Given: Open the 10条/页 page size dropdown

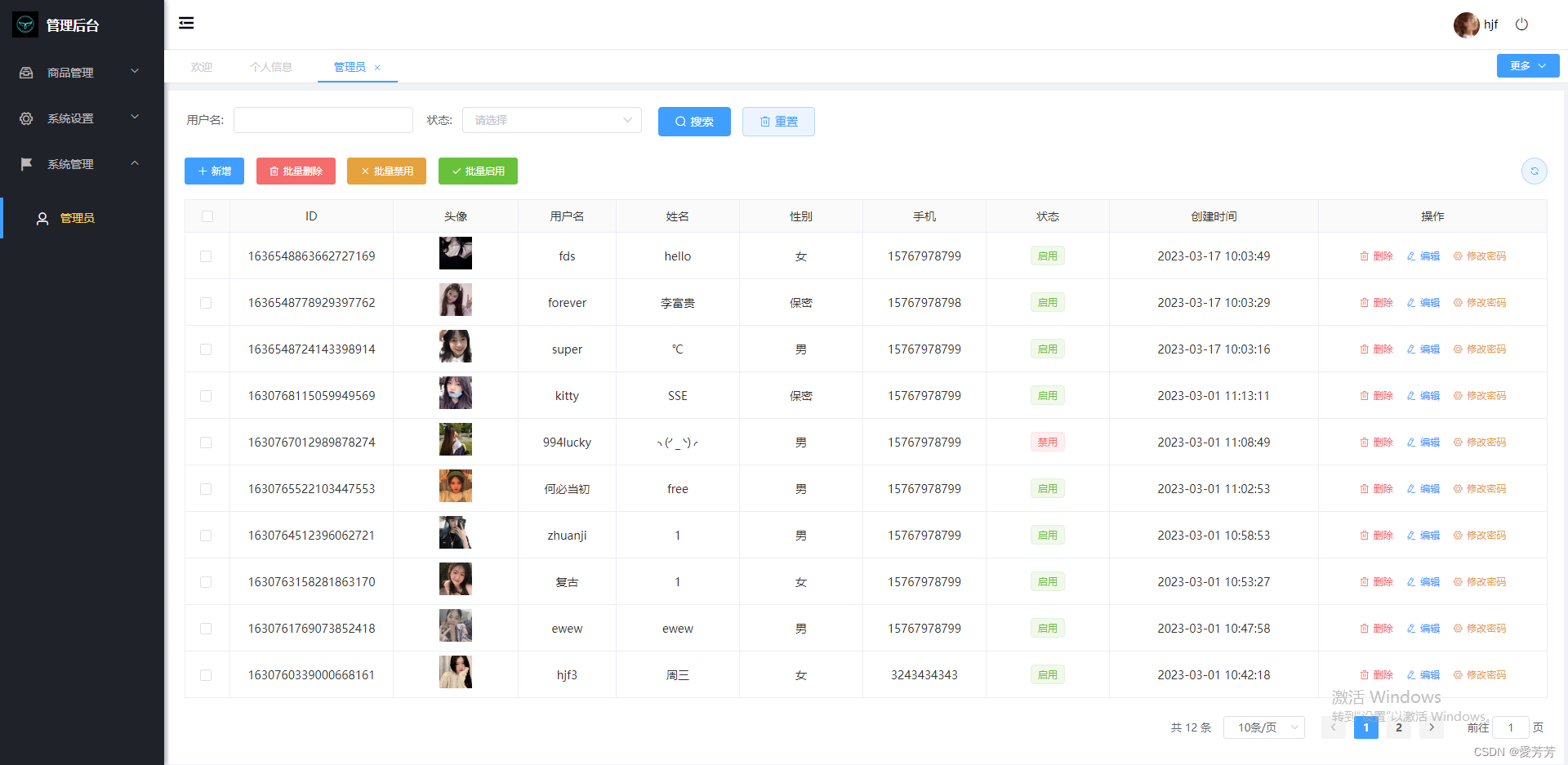Looking at the screenshot, I should 1263,727.
